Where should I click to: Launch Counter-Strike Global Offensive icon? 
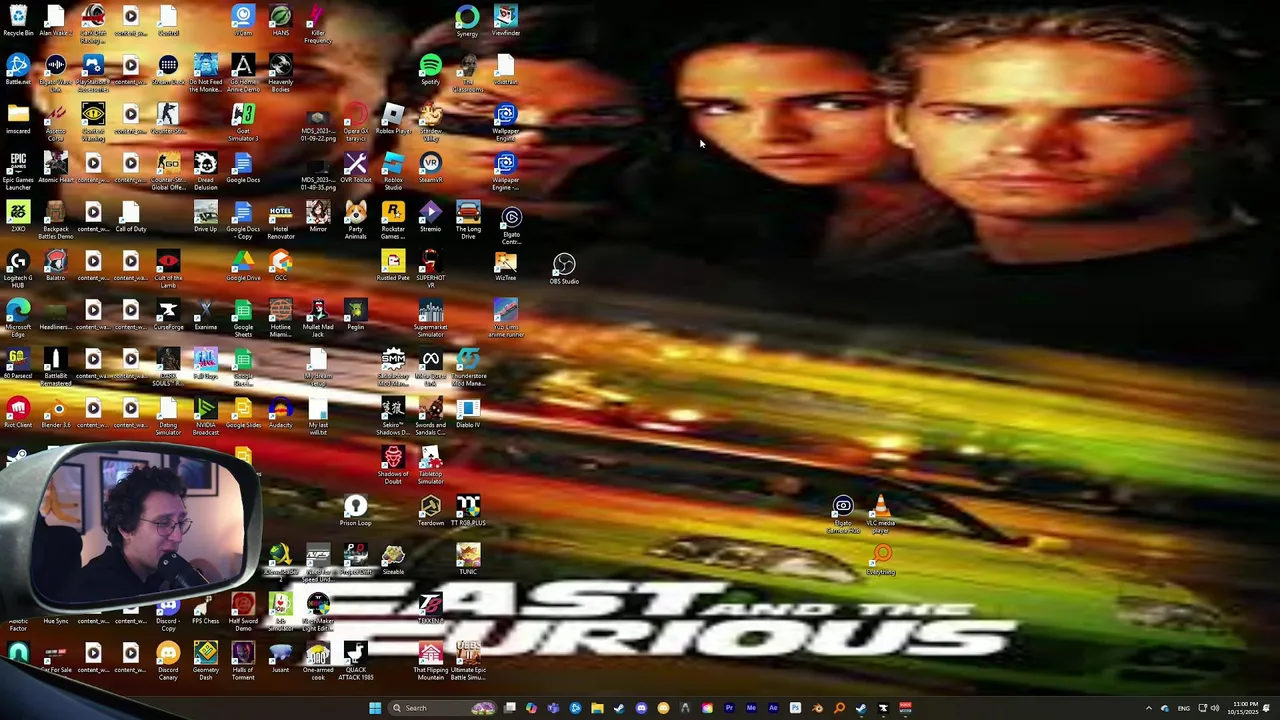point(168,170)
